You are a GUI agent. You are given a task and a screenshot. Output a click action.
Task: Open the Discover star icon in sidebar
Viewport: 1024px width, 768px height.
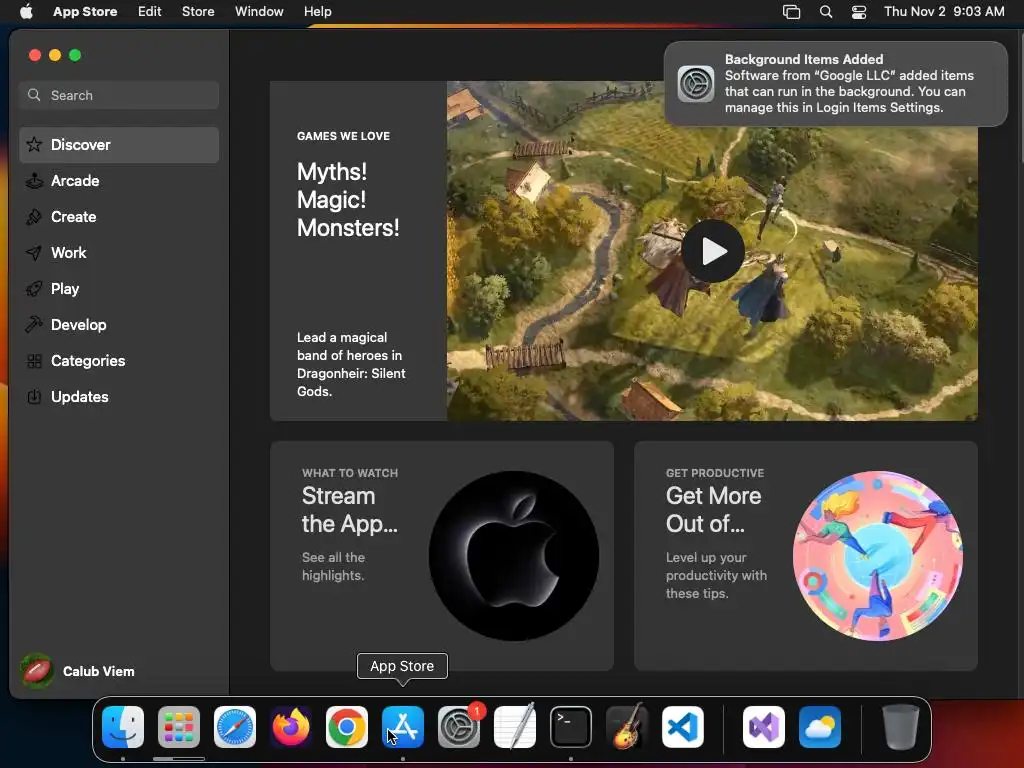34,144
